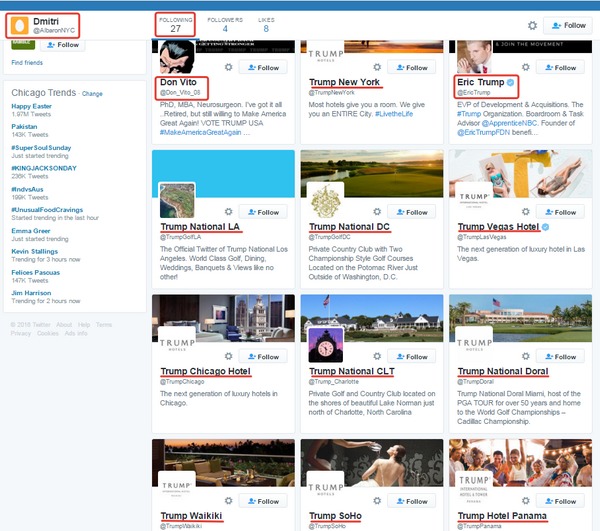Click Don Vito's cartoon avatar

(x=177, y=56)
